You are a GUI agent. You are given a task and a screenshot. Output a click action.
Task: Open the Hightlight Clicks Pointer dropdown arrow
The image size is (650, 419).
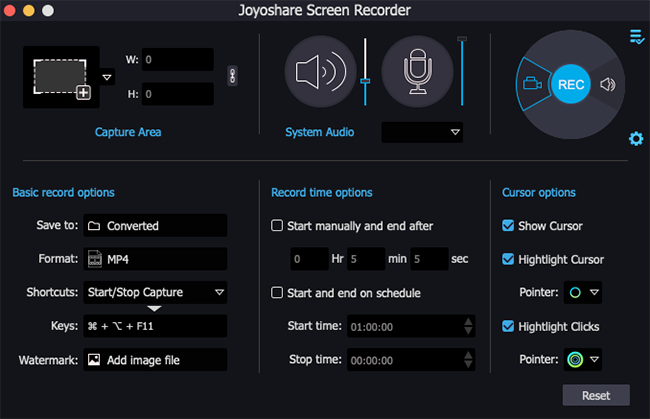(x=594, y=359)
